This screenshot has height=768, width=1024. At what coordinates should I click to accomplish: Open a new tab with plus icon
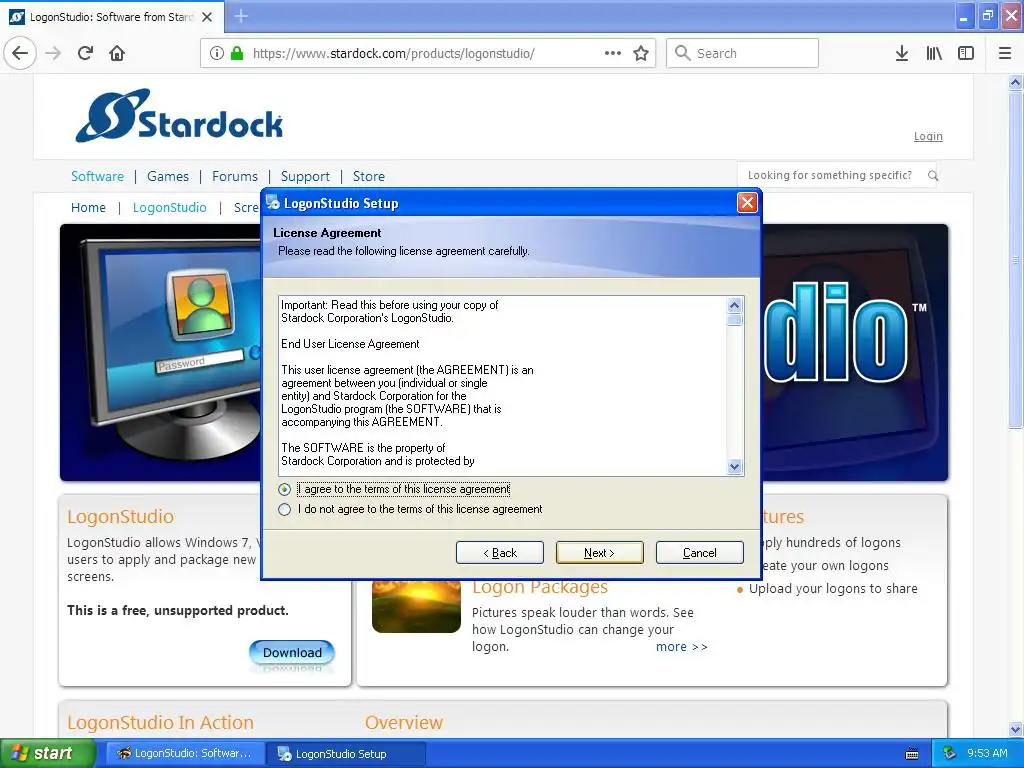pyautogui.click(x=241, y=16)
